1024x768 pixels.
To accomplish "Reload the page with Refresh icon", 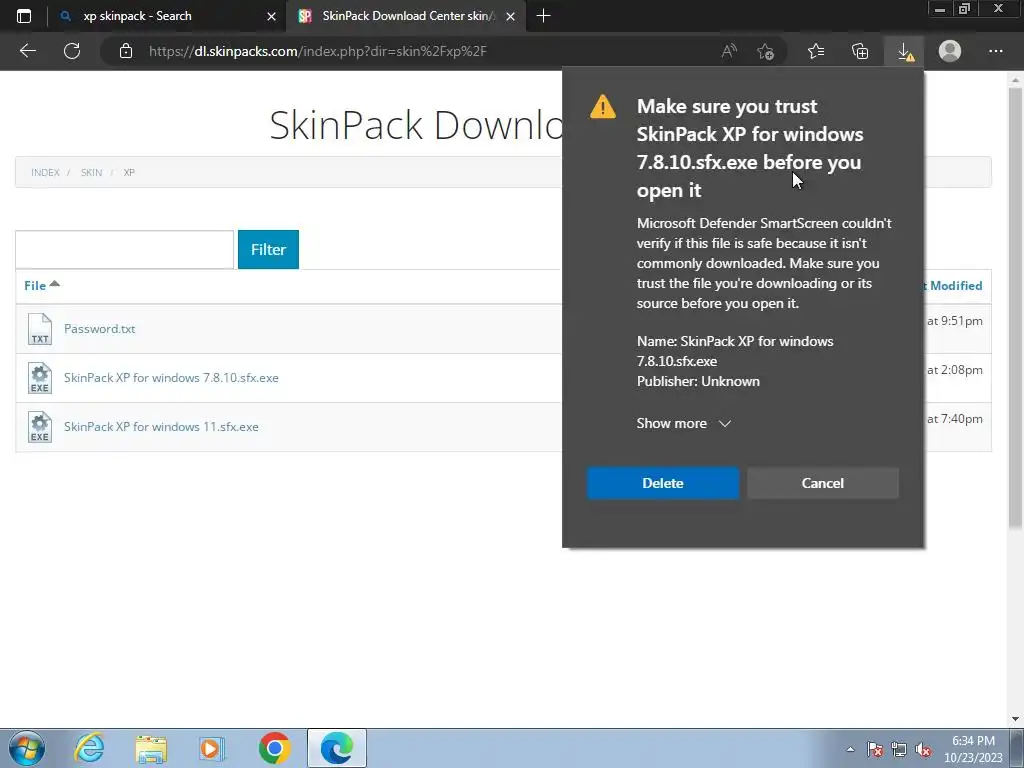I will [72, 51].
